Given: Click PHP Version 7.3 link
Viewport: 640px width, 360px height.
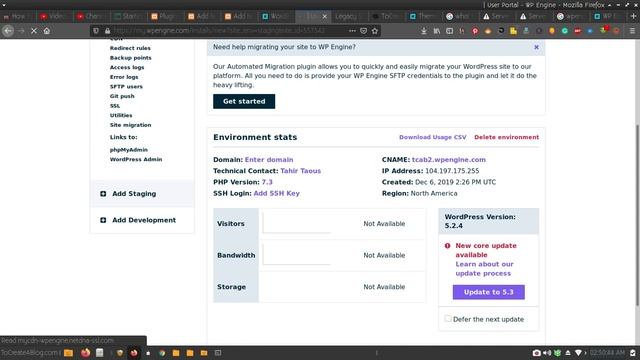Looking at the screenshot, I should click(267, 182).
